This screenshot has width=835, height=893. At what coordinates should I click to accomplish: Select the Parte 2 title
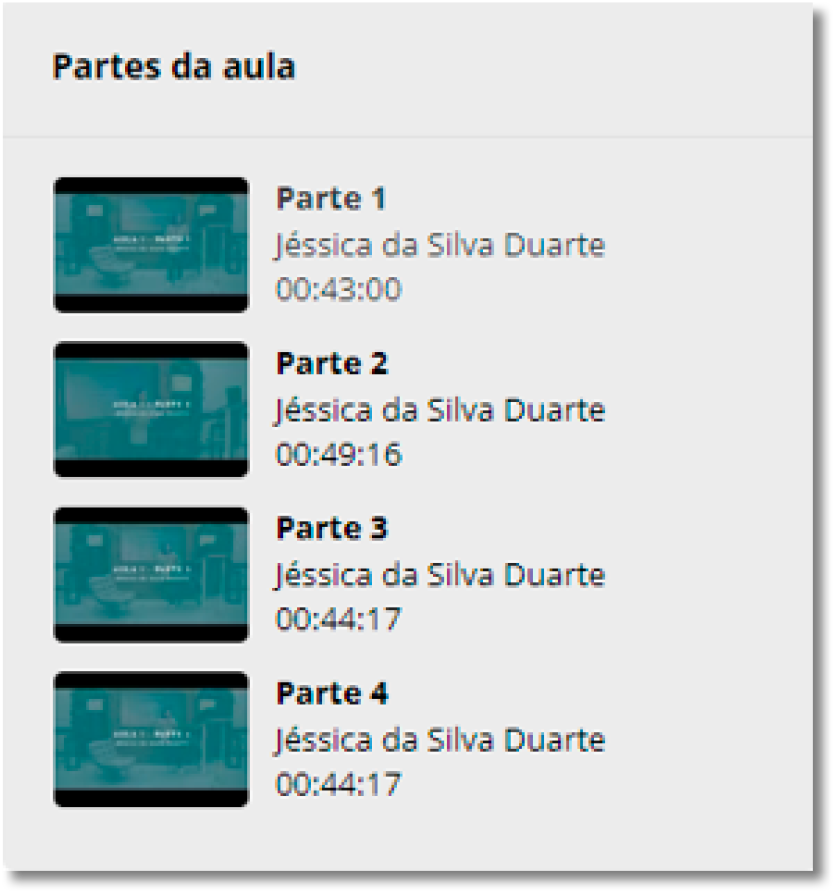332,363
